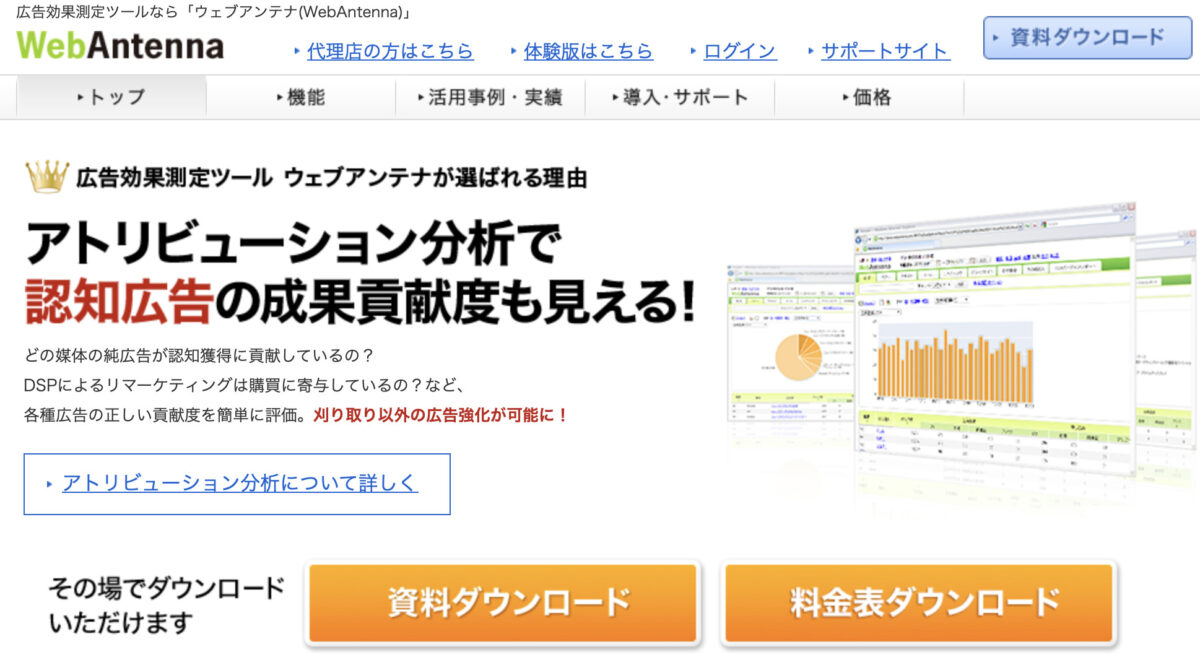Viewport: 1200px width, 670px height.
Task: Click the ログイン link
Action: click(x=740, y=51)
